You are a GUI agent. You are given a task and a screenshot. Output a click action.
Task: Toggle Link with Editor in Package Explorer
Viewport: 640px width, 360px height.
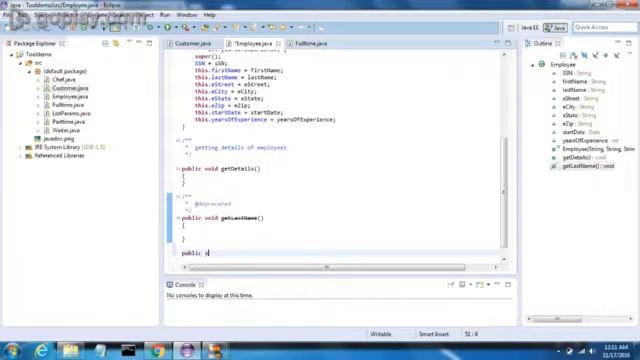tap(116, 43)
